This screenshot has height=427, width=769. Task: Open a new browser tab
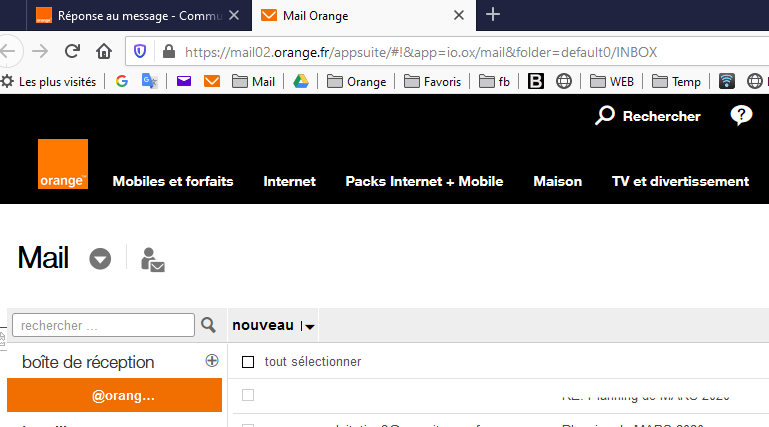[493, 14]
